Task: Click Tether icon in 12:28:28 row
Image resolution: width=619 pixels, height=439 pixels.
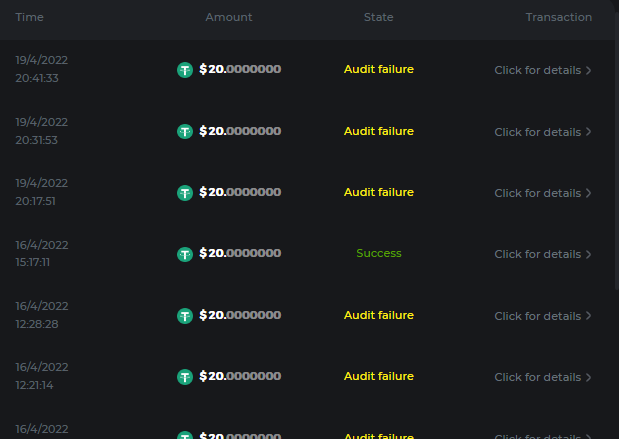Action: tap(185, 316)
